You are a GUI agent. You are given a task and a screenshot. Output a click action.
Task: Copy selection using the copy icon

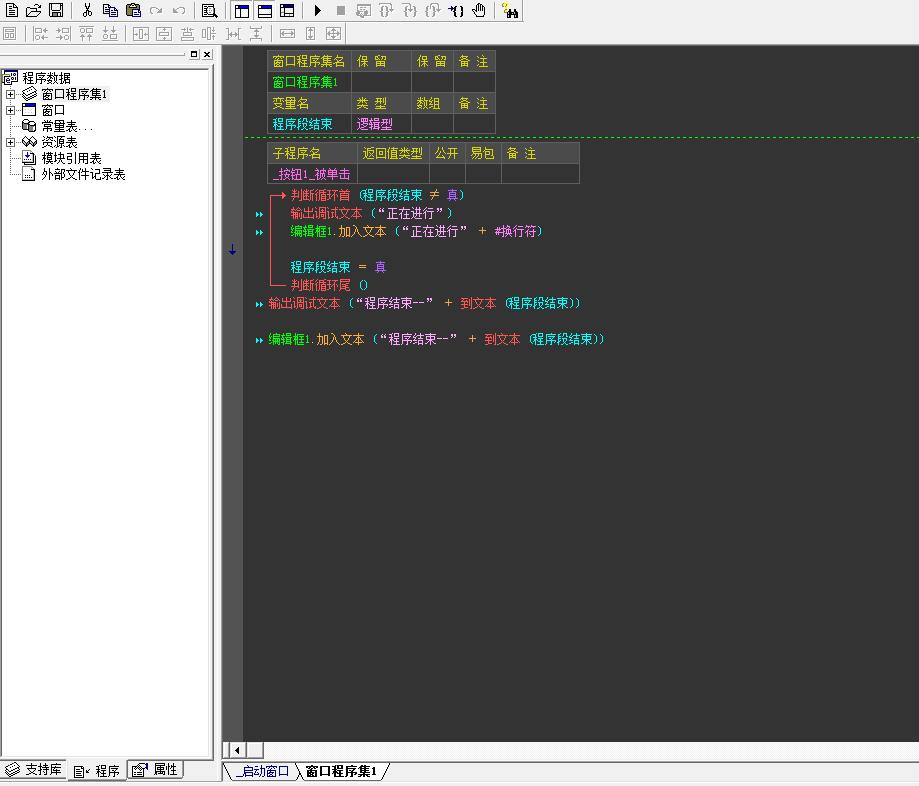[x=110, y=10]
